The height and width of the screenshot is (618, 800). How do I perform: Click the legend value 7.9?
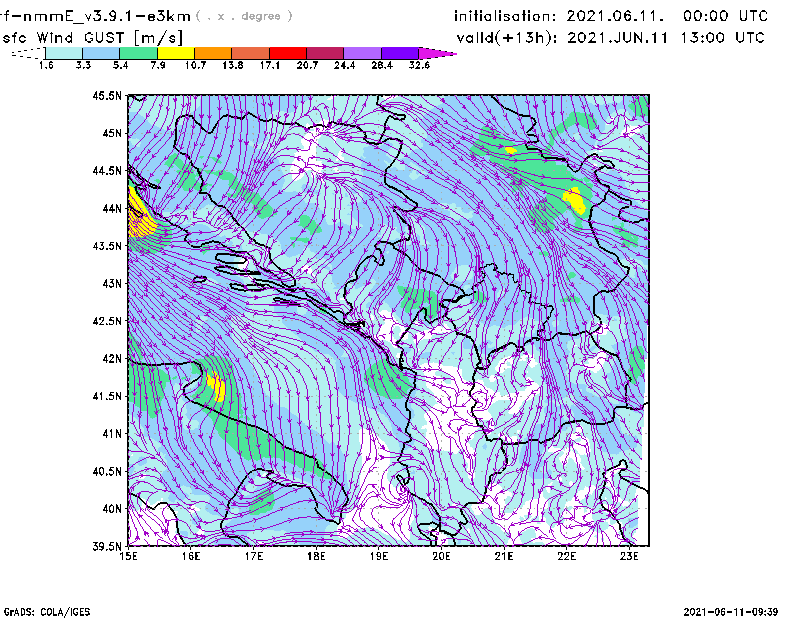pyautogui.click(x=158, y=65)
